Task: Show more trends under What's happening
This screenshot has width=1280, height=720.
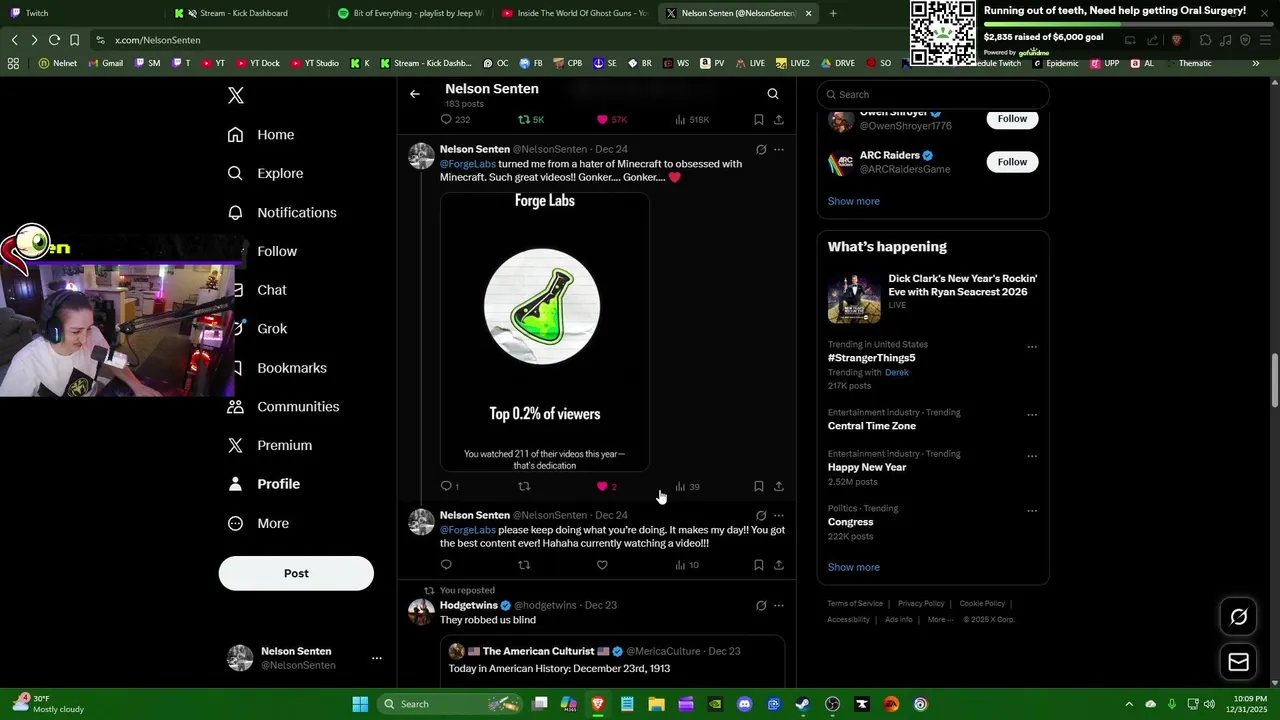Action: click(853, 567)
